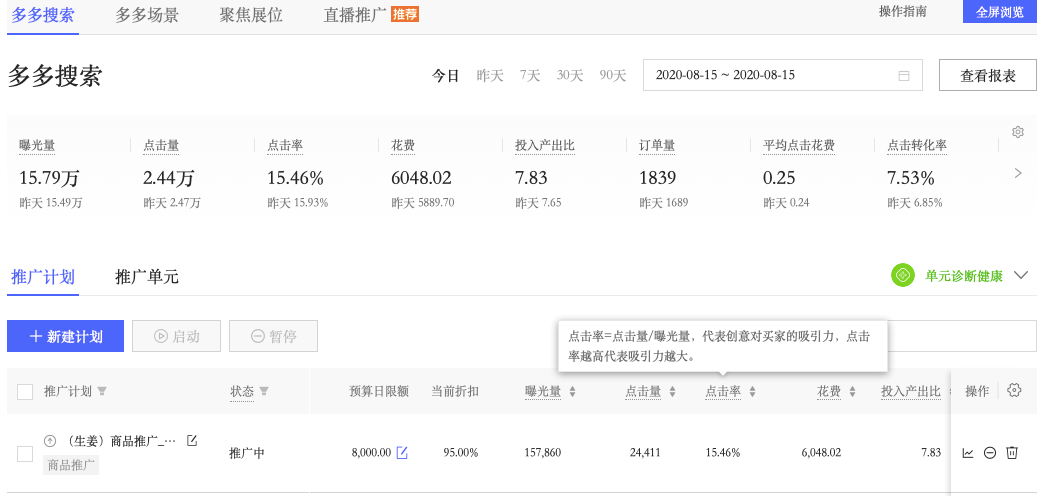The width and height of the screenshot is (1060, 496).
Task: Click 当前折扣 column header
Action: pos(455,391)
